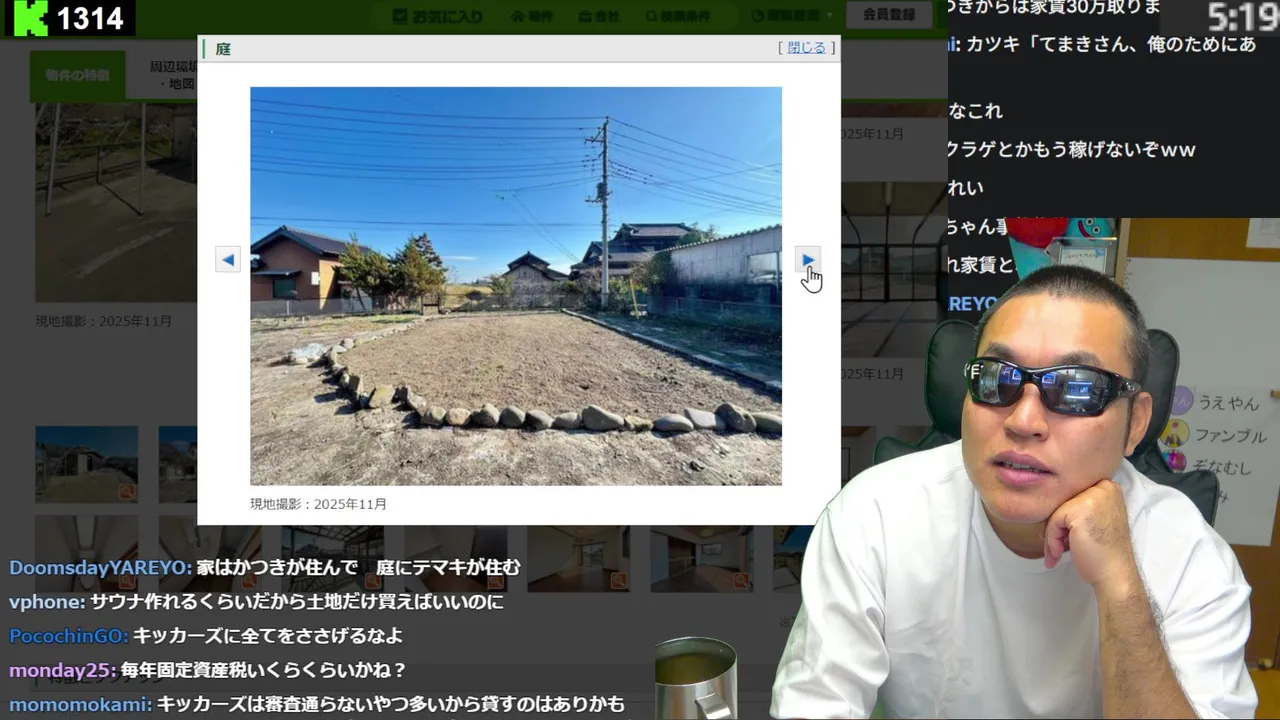
Task: Click the vphone username in the chat overlay
Action: click(47, 602)
